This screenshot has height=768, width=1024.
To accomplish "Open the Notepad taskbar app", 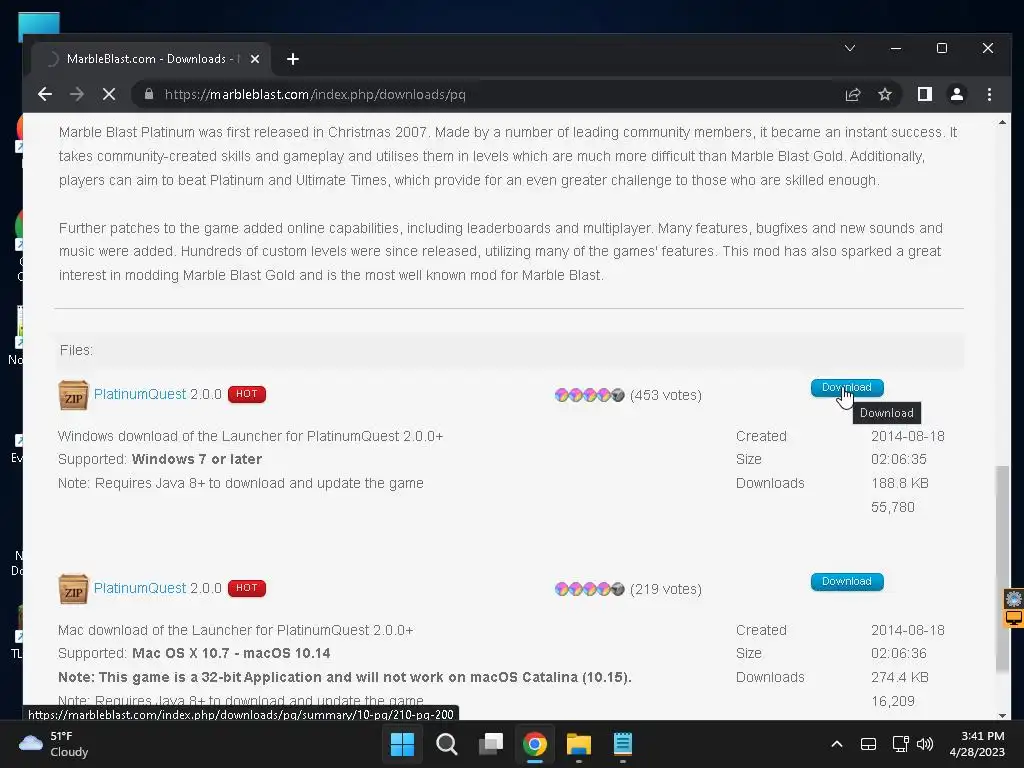I will [623, 744].
